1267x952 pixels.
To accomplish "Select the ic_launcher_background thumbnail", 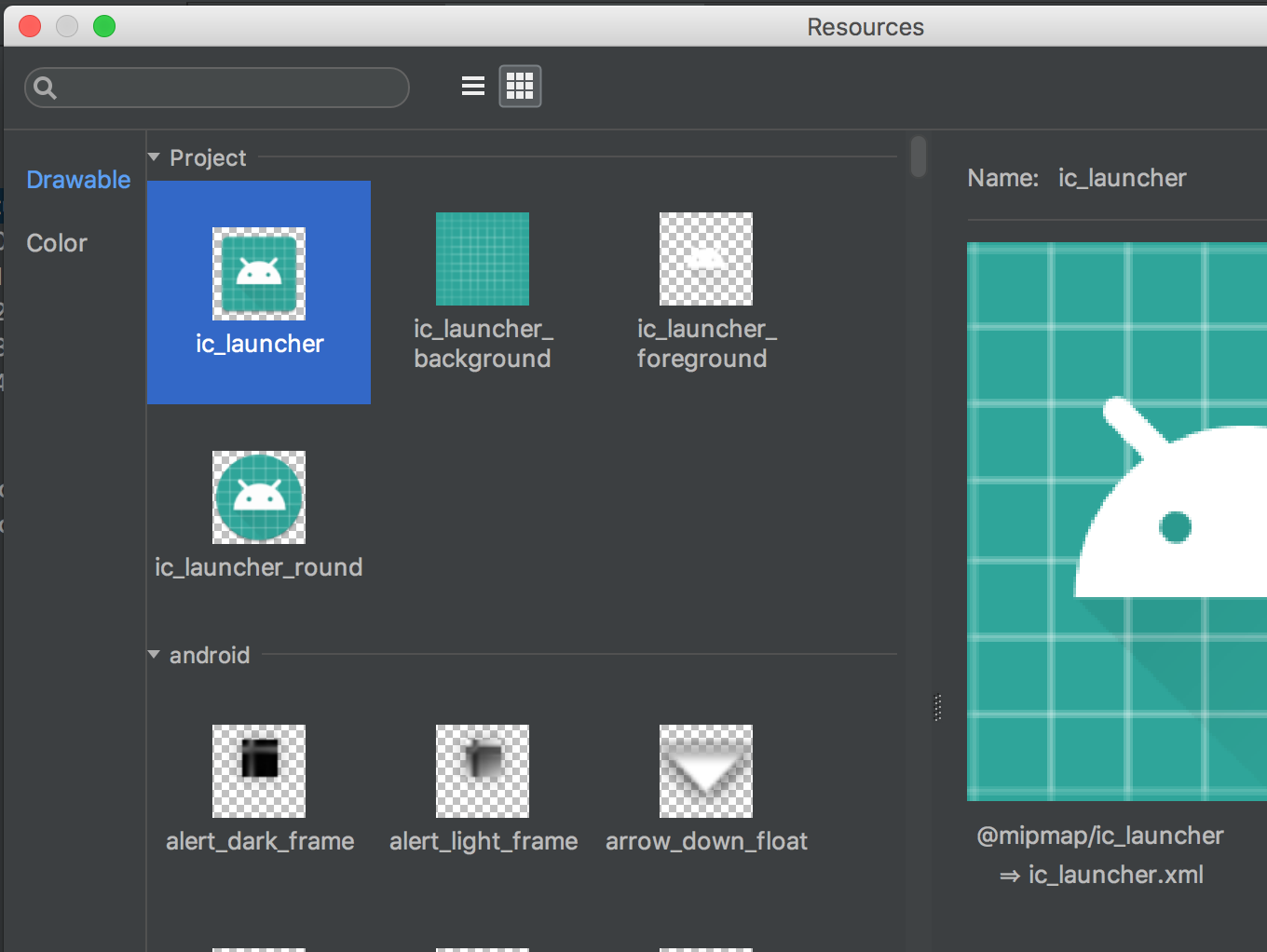I will pos(483,259).
